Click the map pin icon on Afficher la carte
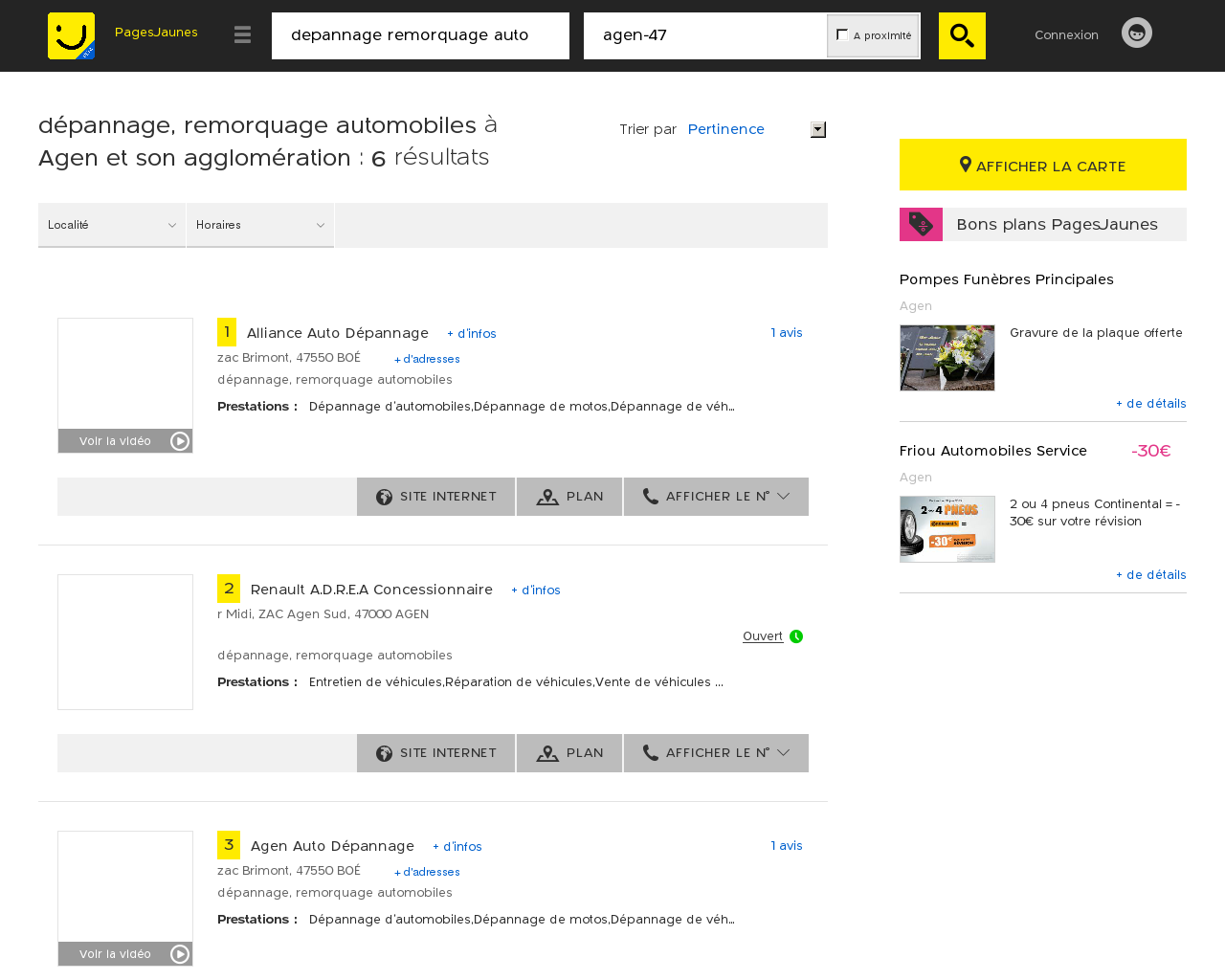 [966, 165]
